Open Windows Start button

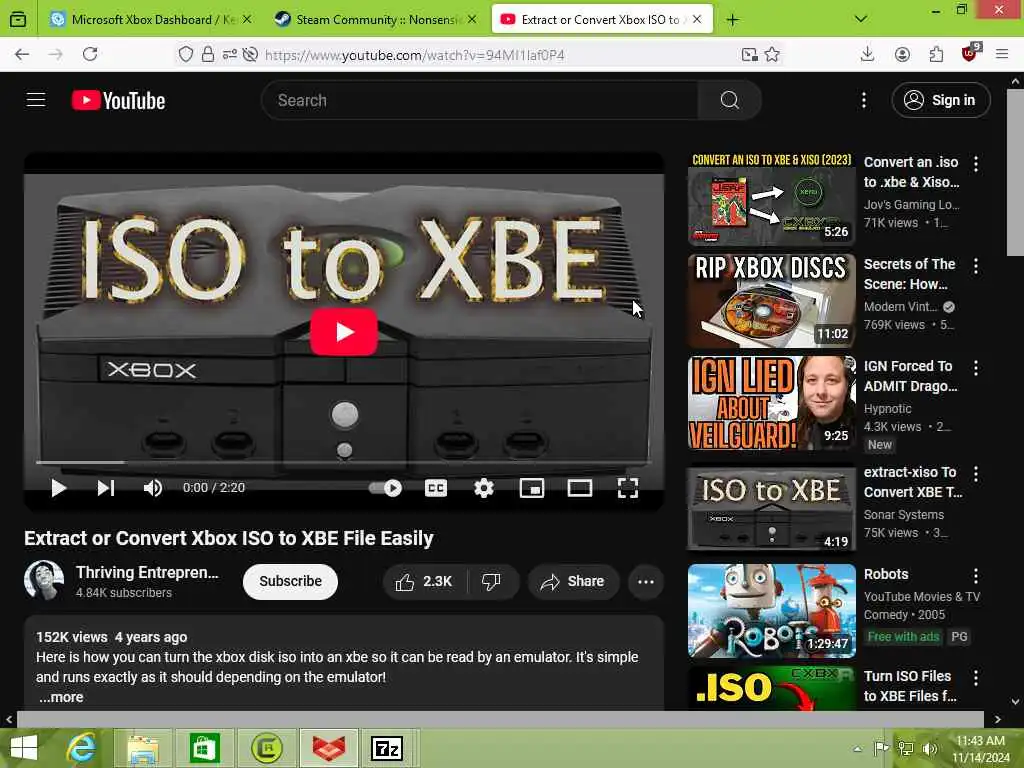point(24,748)
